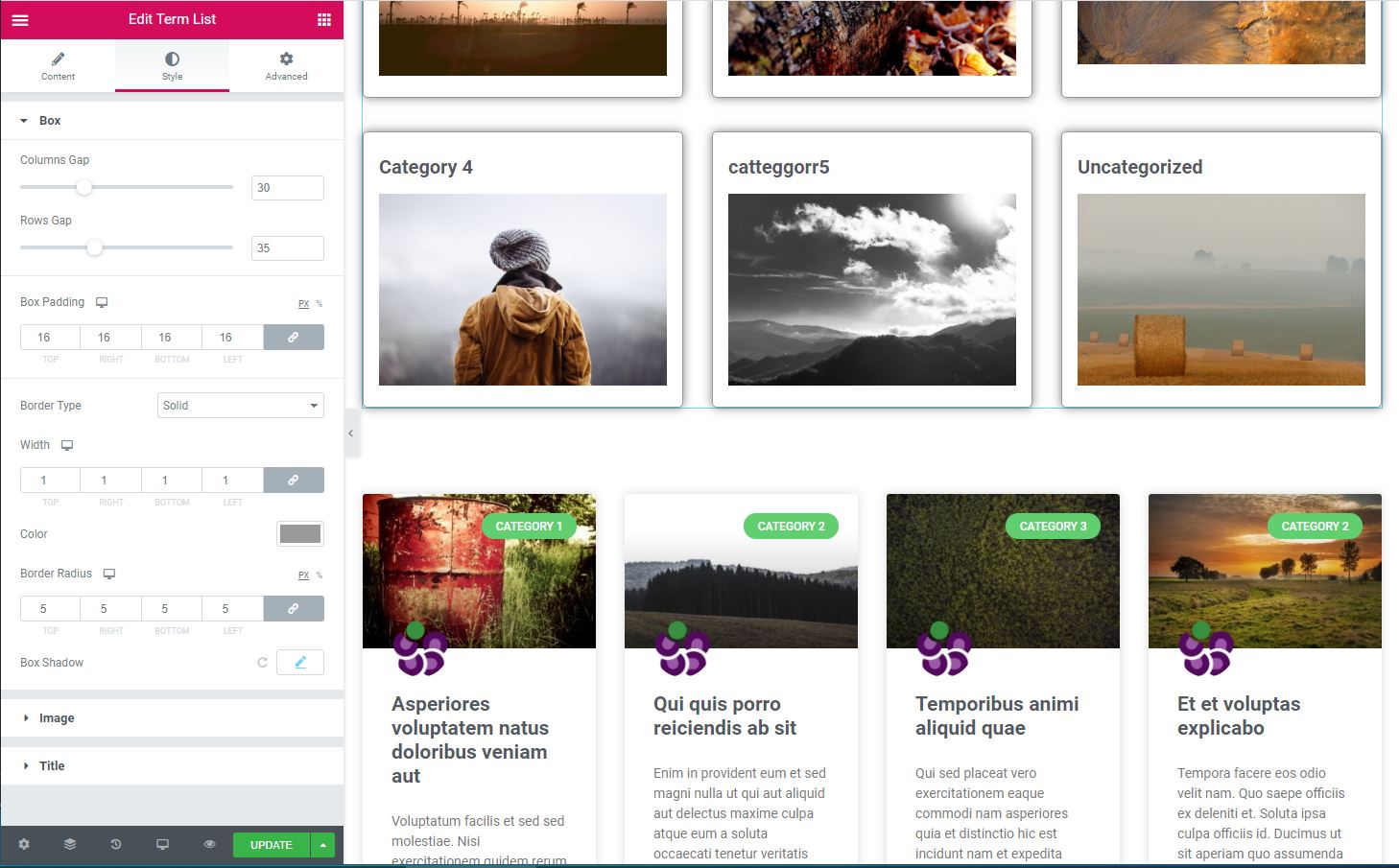Open the History icon in footer
Image resolution: width=1399 pixels, height=868 pixels.
116,844
